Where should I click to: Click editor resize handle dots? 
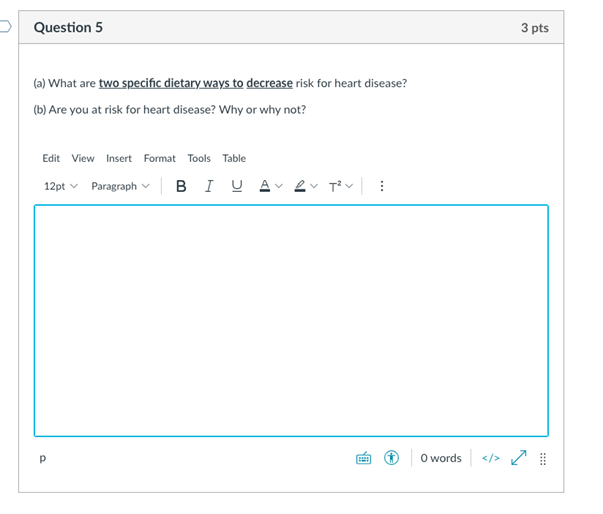tap(543, 459)
